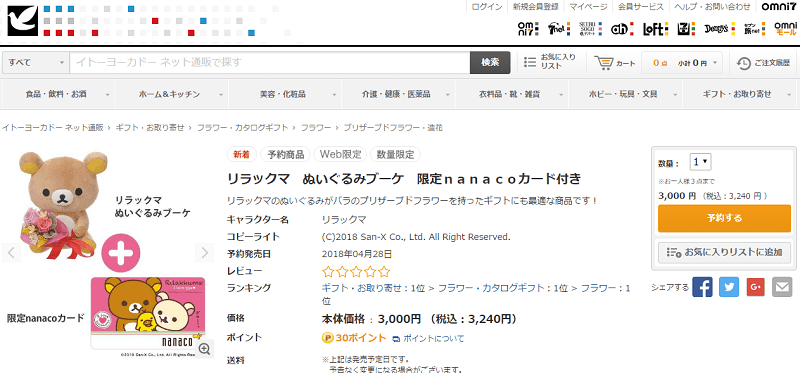Screen dimensions: 800x373
Task: Go to フラワー・カタログギフト in breadcrumb
Action: pos(242,128)
